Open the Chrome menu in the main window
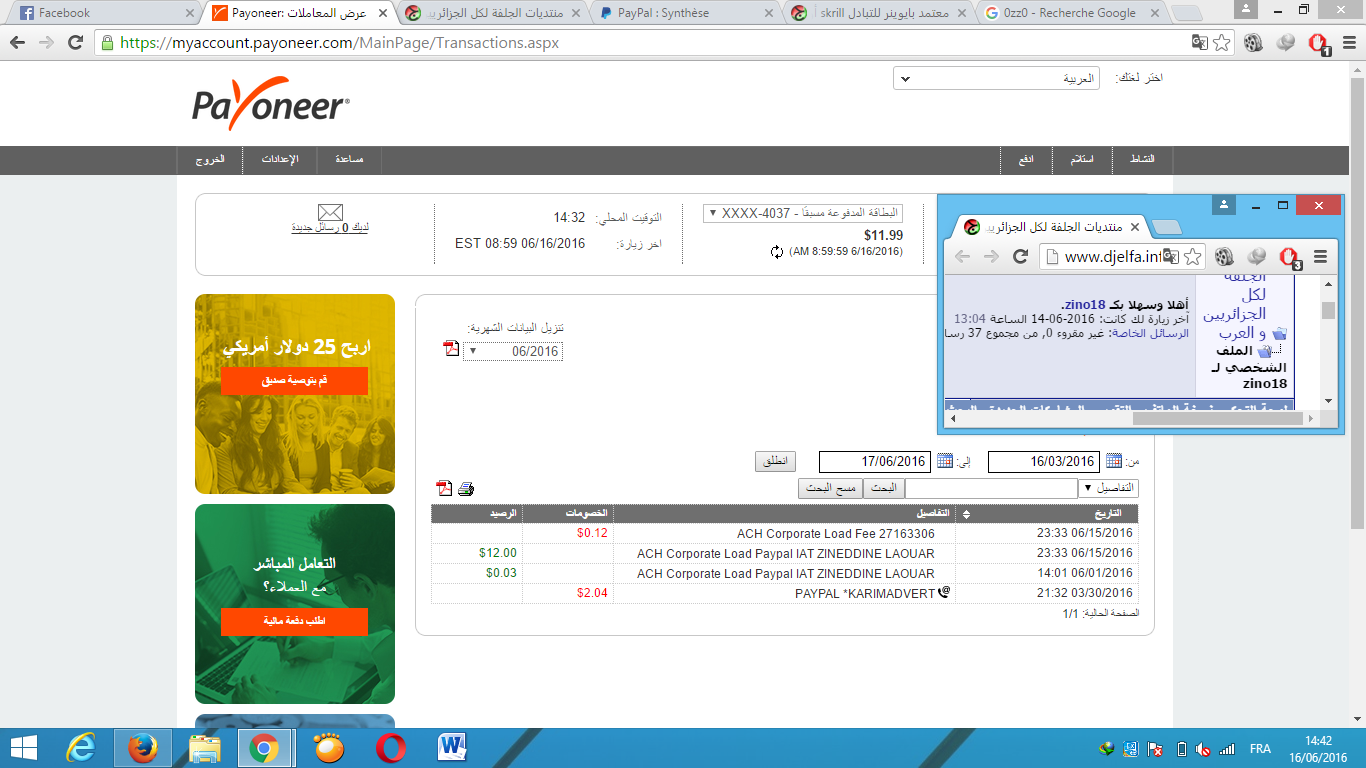 tap(1349, 43)
